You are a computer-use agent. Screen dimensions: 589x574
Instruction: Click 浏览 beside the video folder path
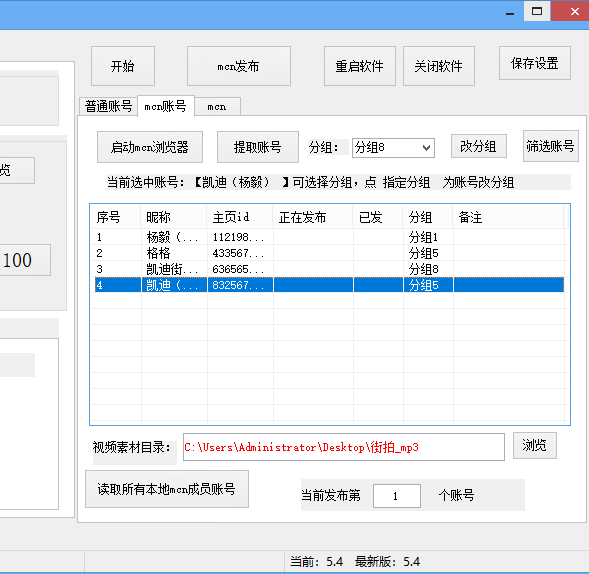point(535,446)
